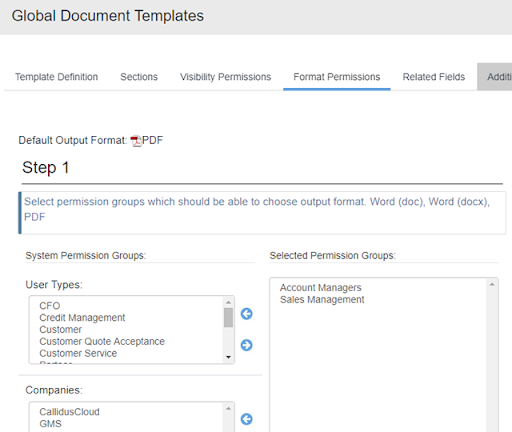Screen dimensions: 512x432
Task: Select the Format Permissions tab
Action: click(337, 77)
